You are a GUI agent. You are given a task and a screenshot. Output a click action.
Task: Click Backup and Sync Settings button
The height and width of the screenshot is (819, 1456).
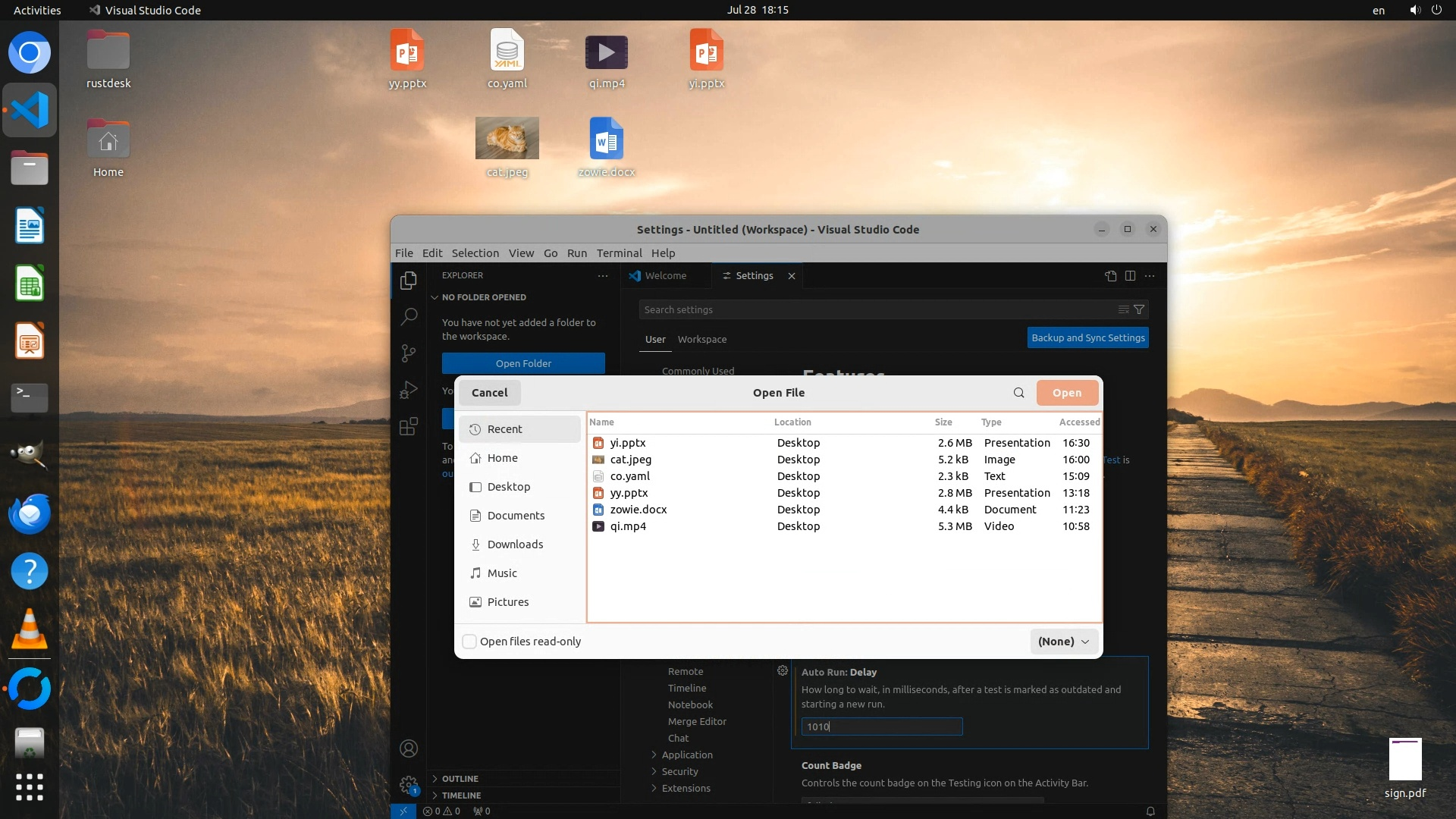[1087, 338]
